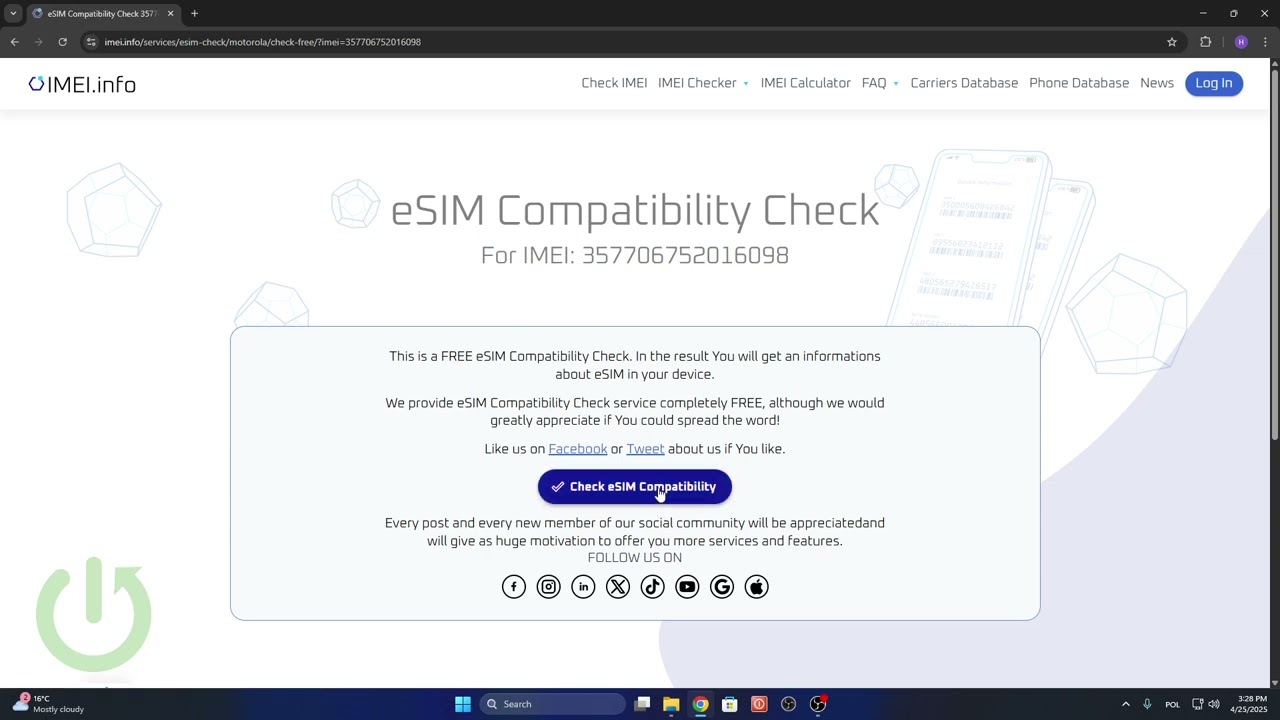Image resolution: width=1280 pixels, height=720 pixels.
Task: Click the Google social icon
Action: pyautogui.click(x=722, y=587)
